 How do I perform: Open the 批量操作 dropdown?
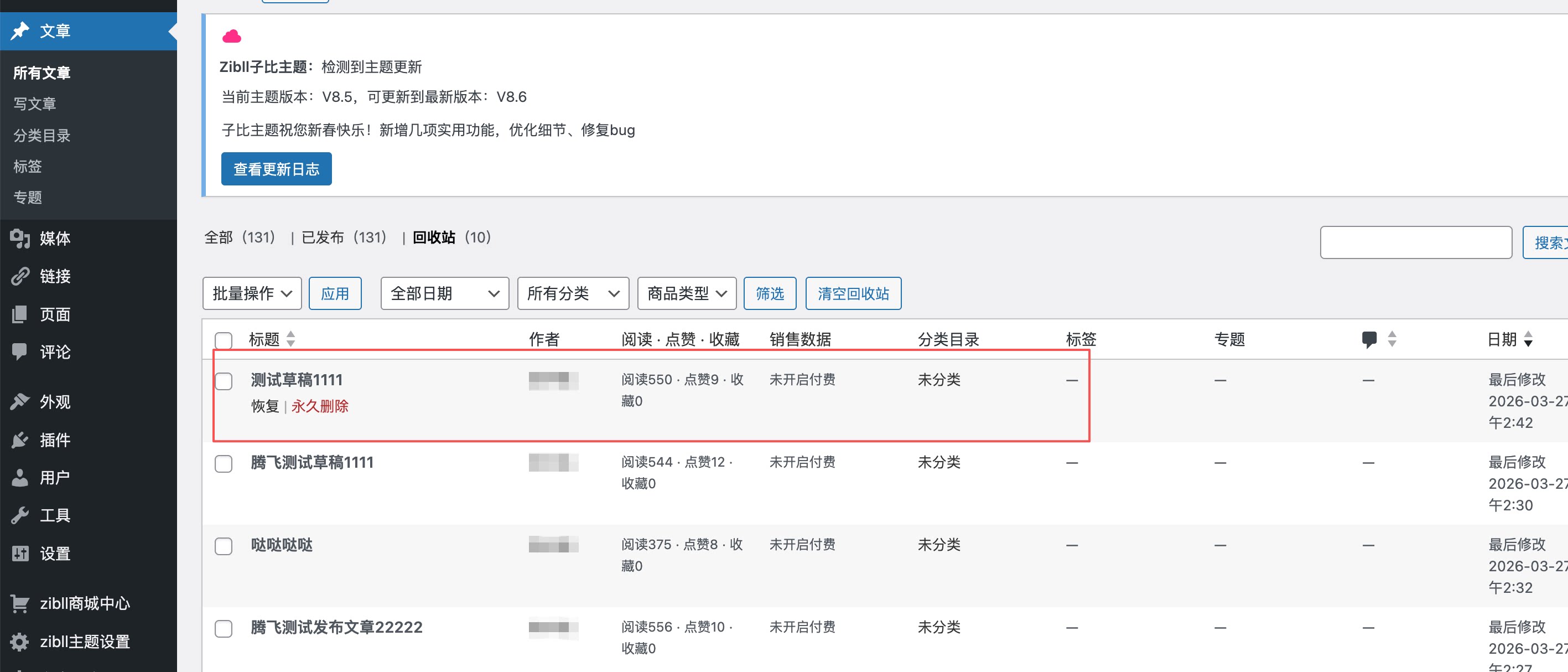(251, 293)
